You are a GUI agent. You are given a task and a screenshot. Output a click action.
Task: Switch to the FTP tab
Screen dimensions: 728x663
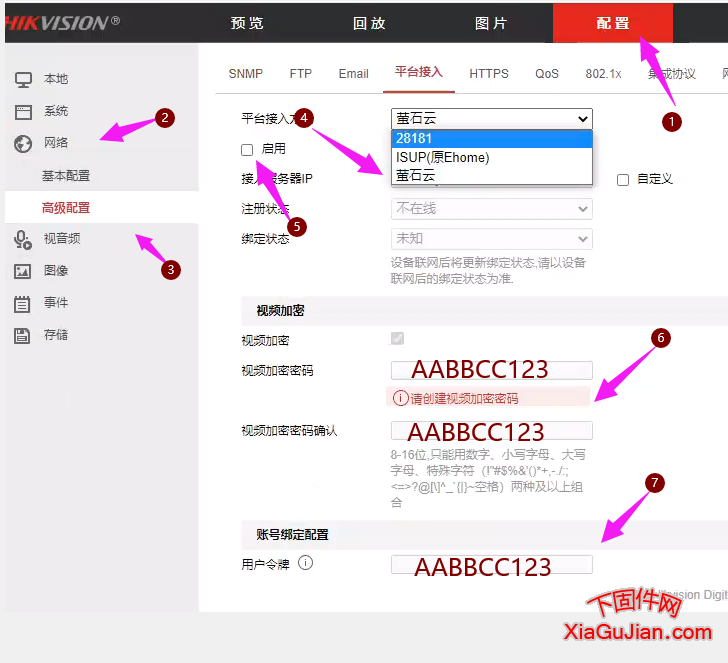(x=300, y=74)
